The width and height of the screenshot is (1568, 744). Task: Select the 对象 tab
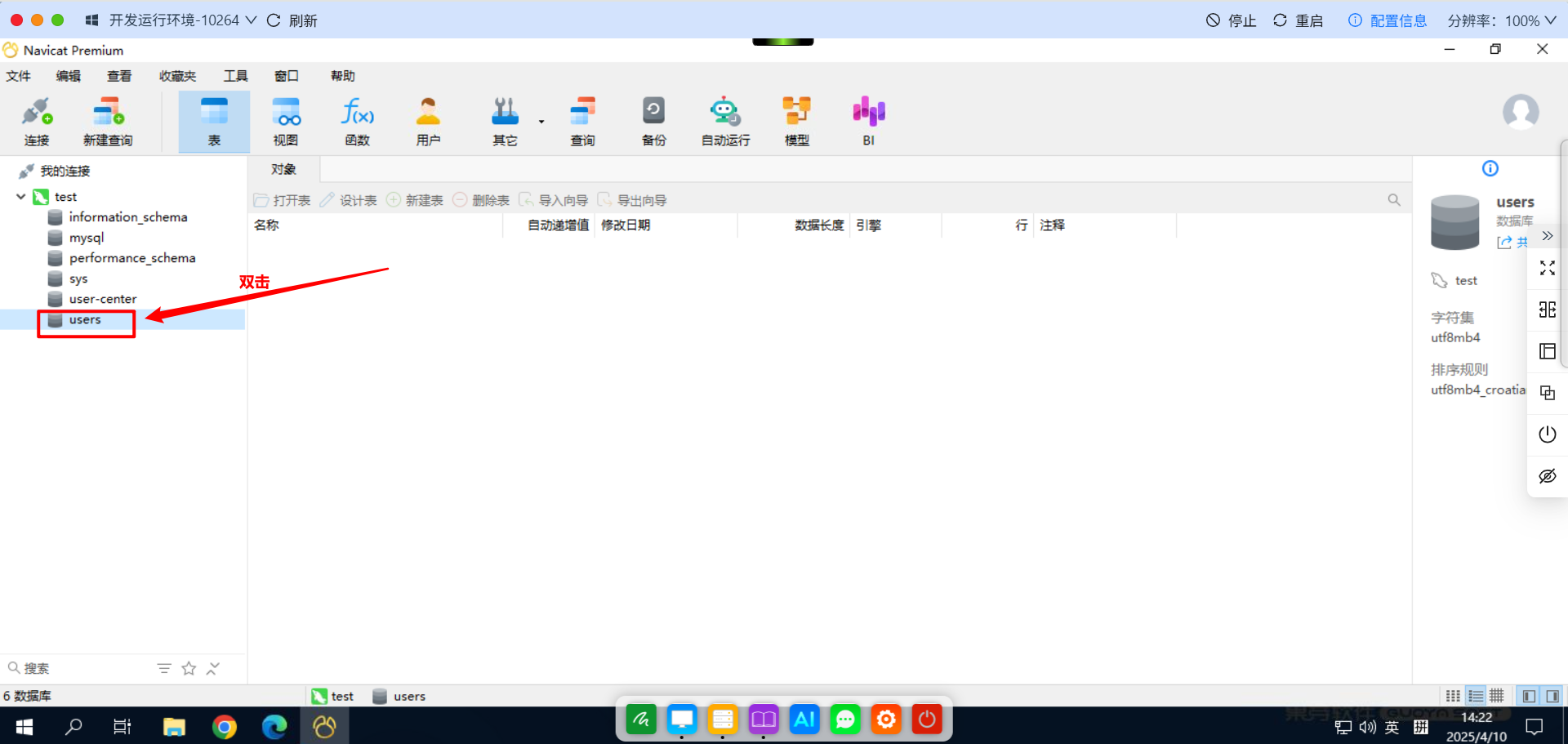284,169
